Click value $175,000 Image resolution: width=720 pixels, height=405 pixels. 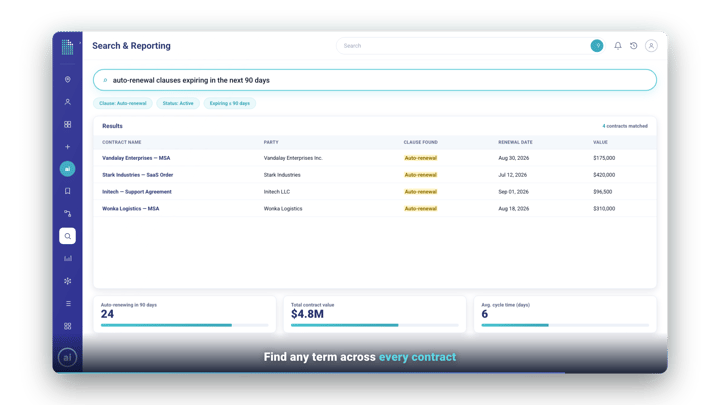604,158
